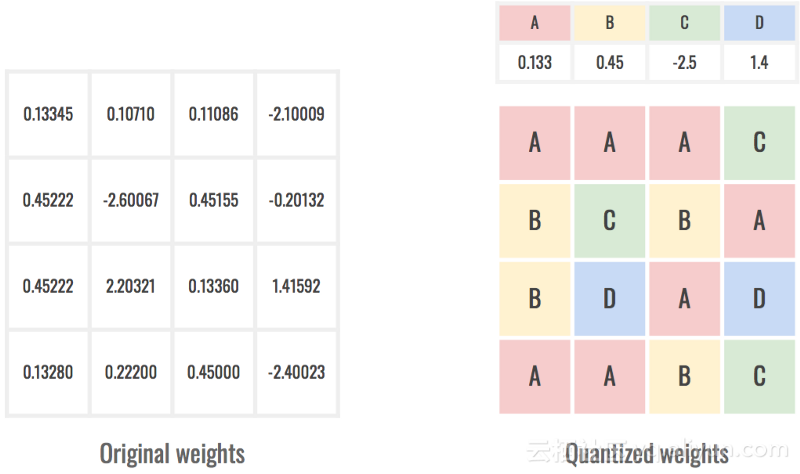Click the 0.133 codebook value
The width and height of the screenshot is (800, 474).
click(x=535, y=62)
